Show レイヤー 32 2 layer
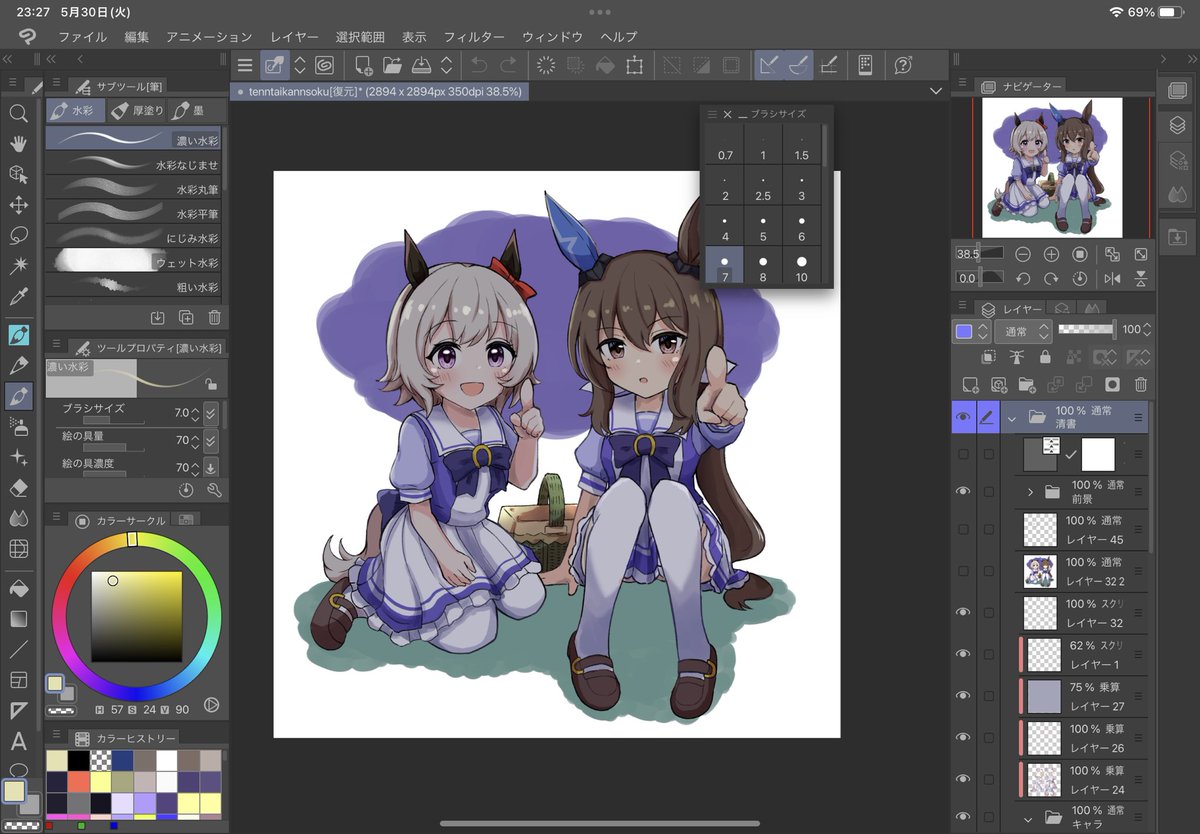 [x=963, y=571]
